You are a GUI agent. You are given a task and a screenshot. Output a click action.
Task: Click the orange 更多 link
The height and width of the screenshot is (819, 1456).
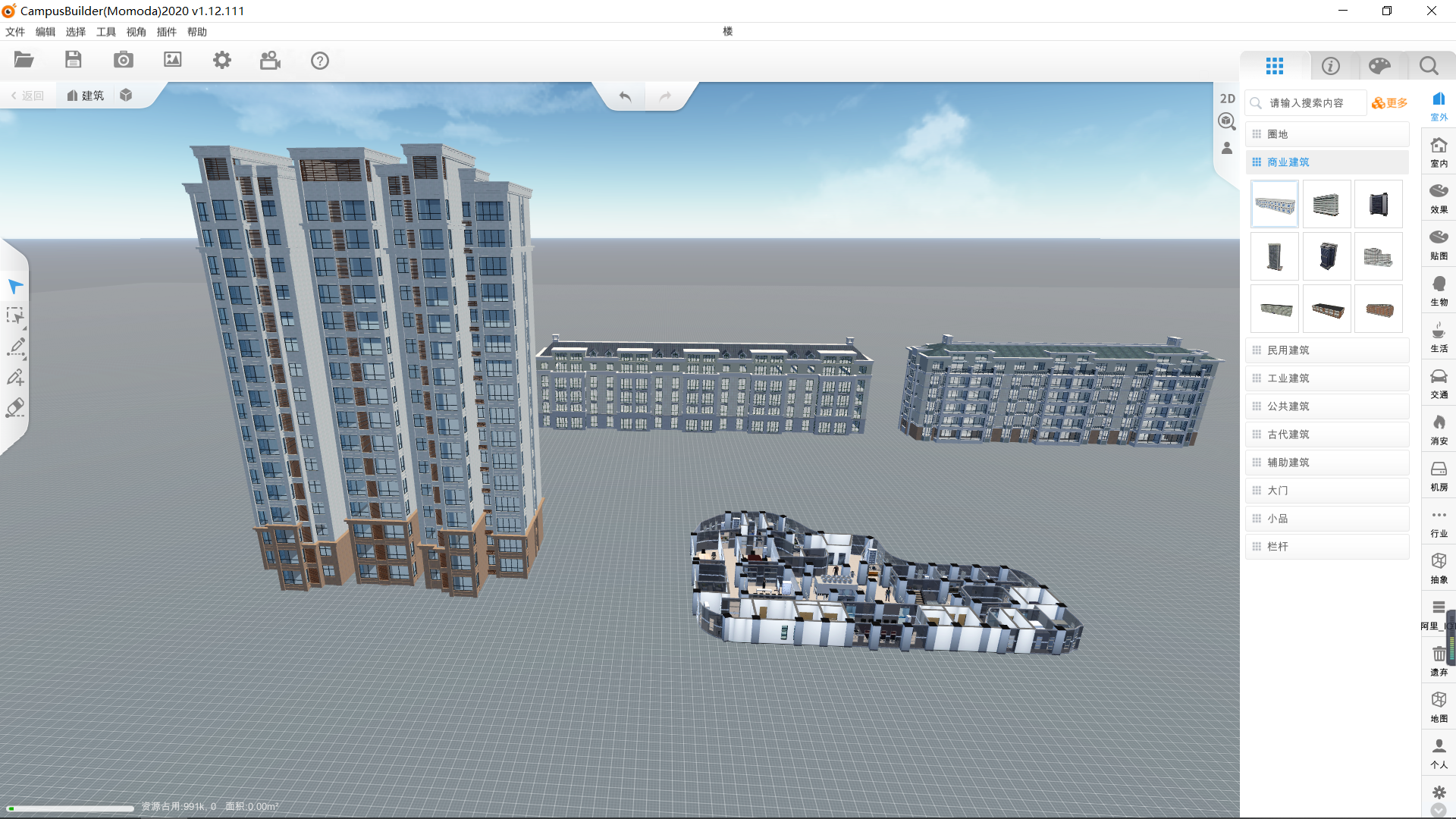click(x=1390, y=103)
